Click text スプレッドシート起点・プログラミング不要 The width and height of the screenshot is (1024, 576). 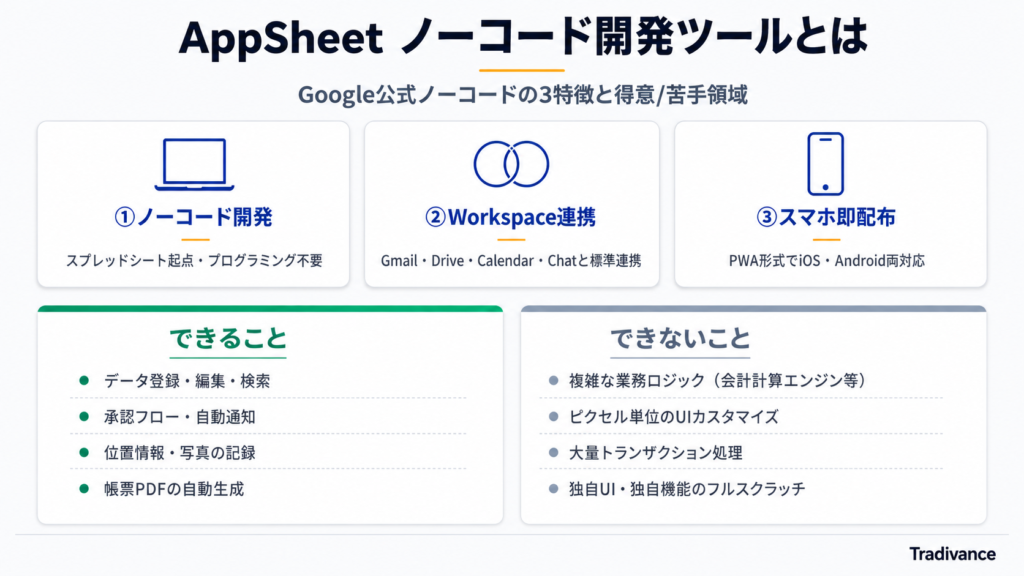[194, 261]
